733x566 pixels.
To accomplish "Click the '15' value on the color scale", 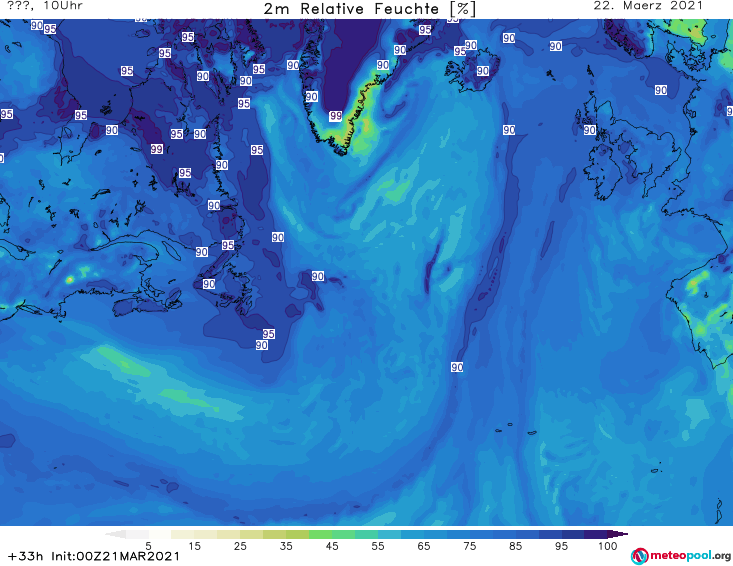I will [194, 546].
